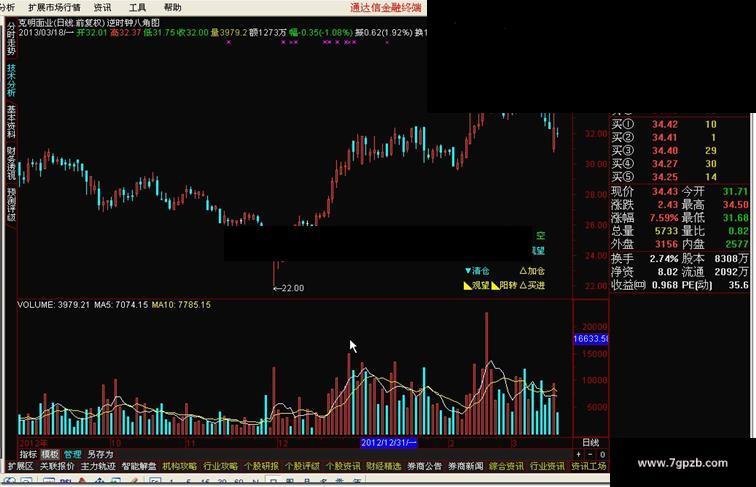Click the ▼清仓 legend marker

click(x=477, y=271)
